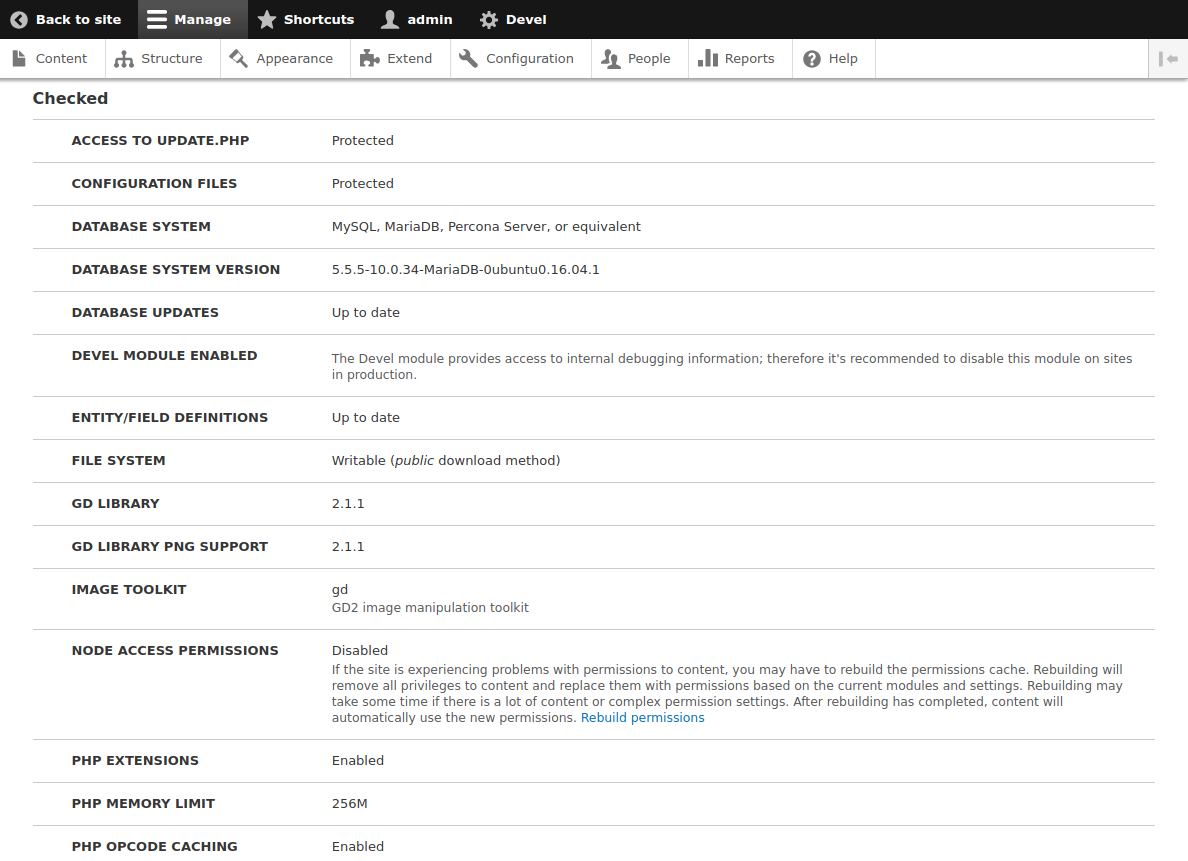1188x861 pixels.
Task: Click the Back to site arrow icon
Action: point(19,20)
